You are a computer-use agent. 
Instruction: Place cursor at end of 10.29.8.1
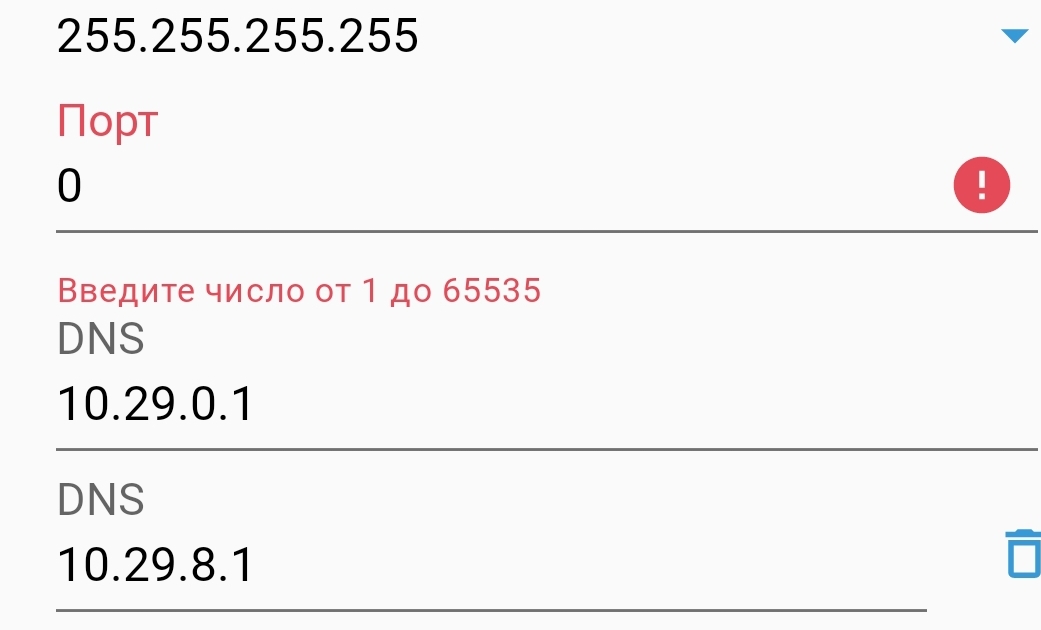254,565
